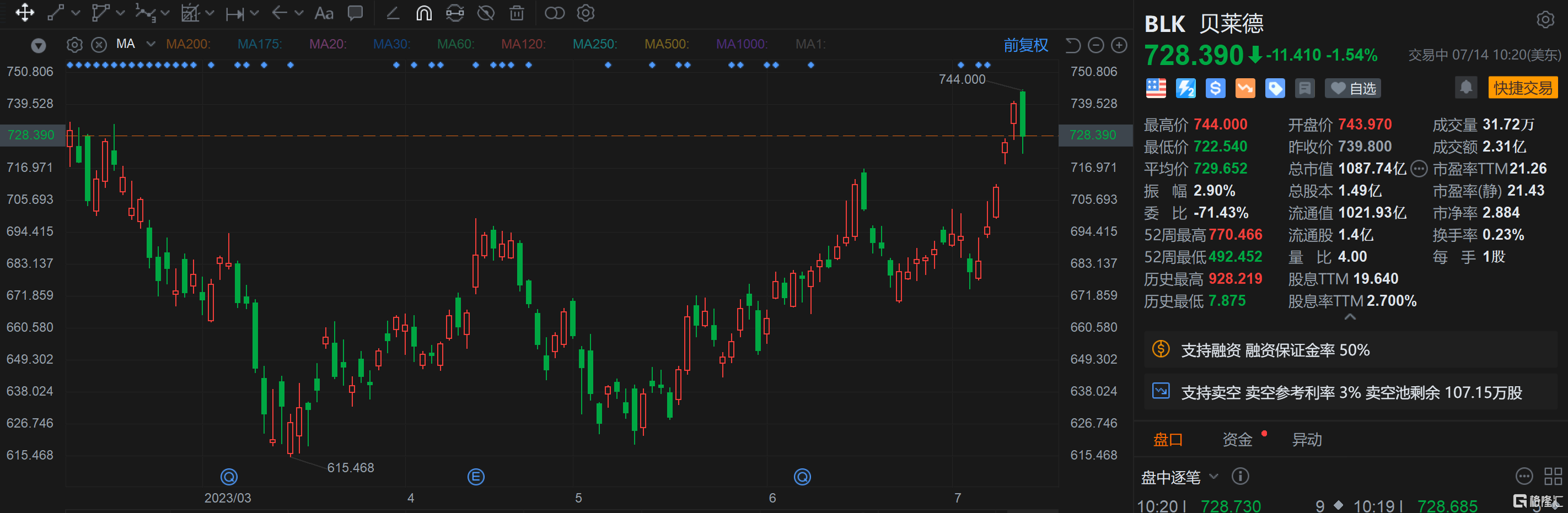Open 快捷交易 quick trade
This screenshot has height=513, width=1568.
[x=1522, y=88]
